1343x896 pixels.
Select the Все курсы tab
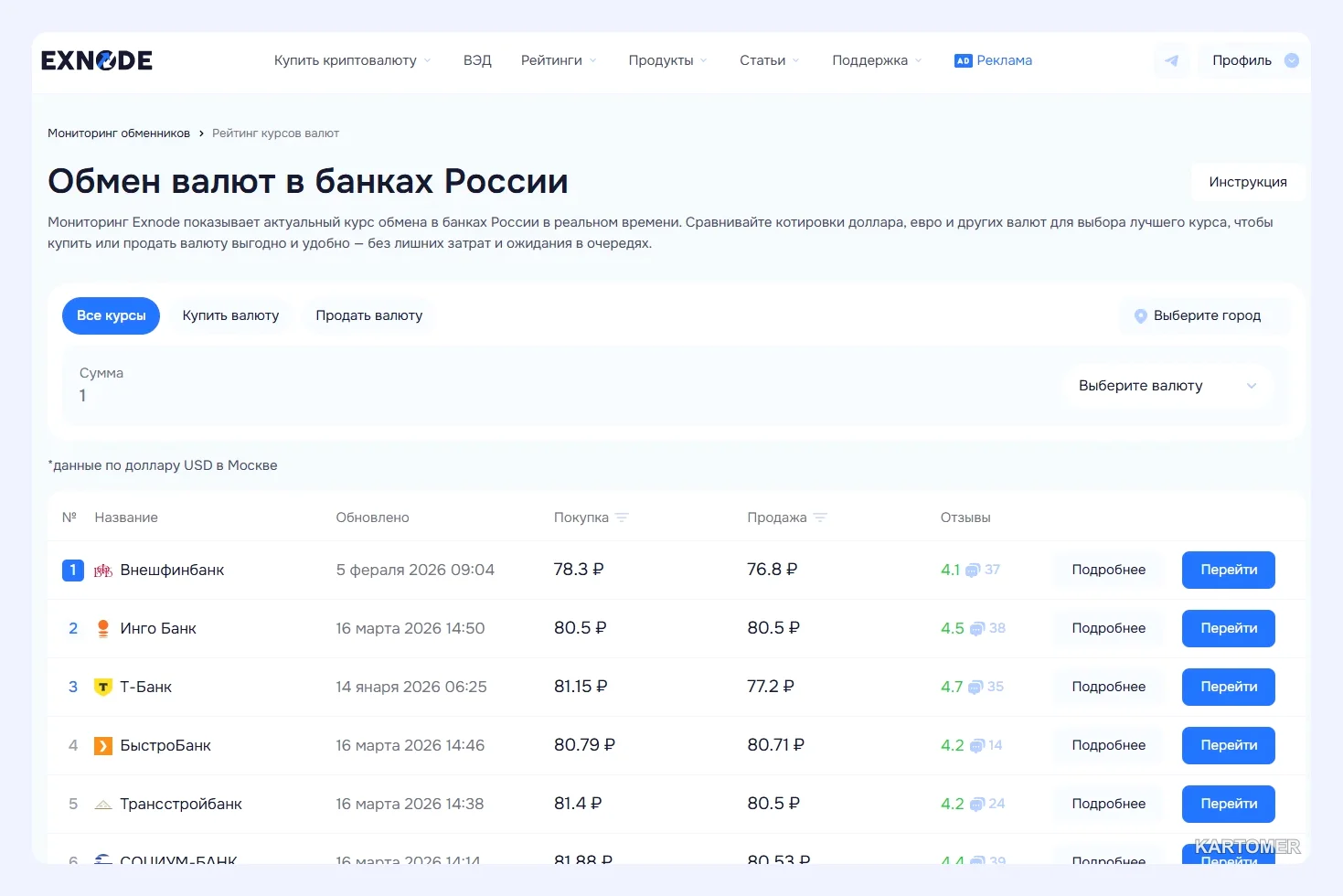point(111,315)
